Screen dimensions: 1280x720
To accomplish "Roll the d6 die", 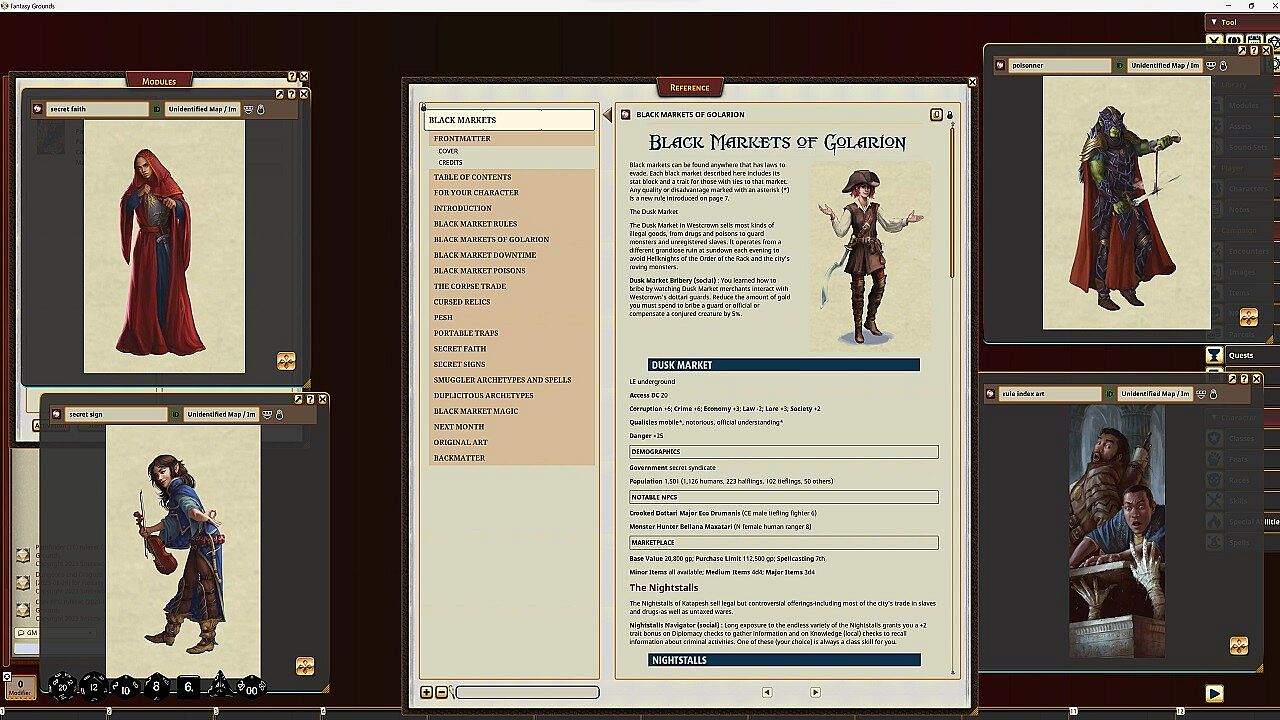I will click(188, 686).
